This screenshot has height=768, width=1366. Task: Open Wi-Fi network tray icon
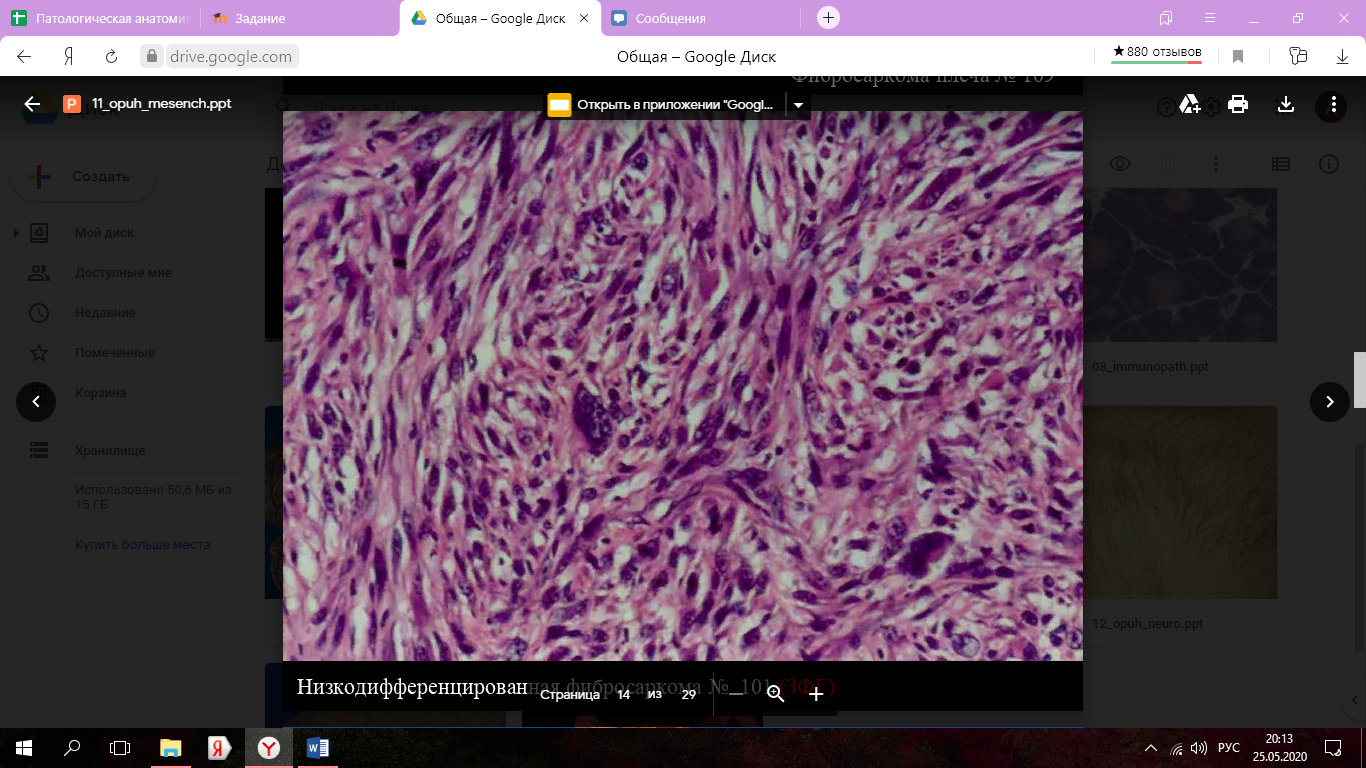point(1177,748)
